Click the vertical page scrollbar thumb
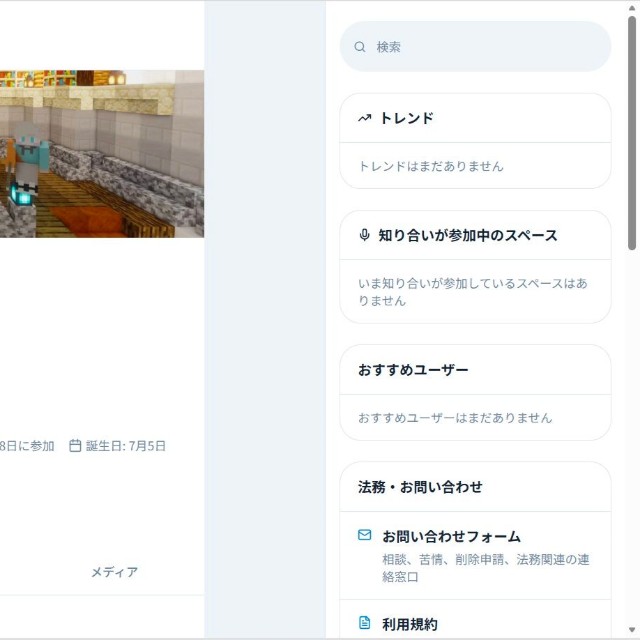 (x=632, y=130)
